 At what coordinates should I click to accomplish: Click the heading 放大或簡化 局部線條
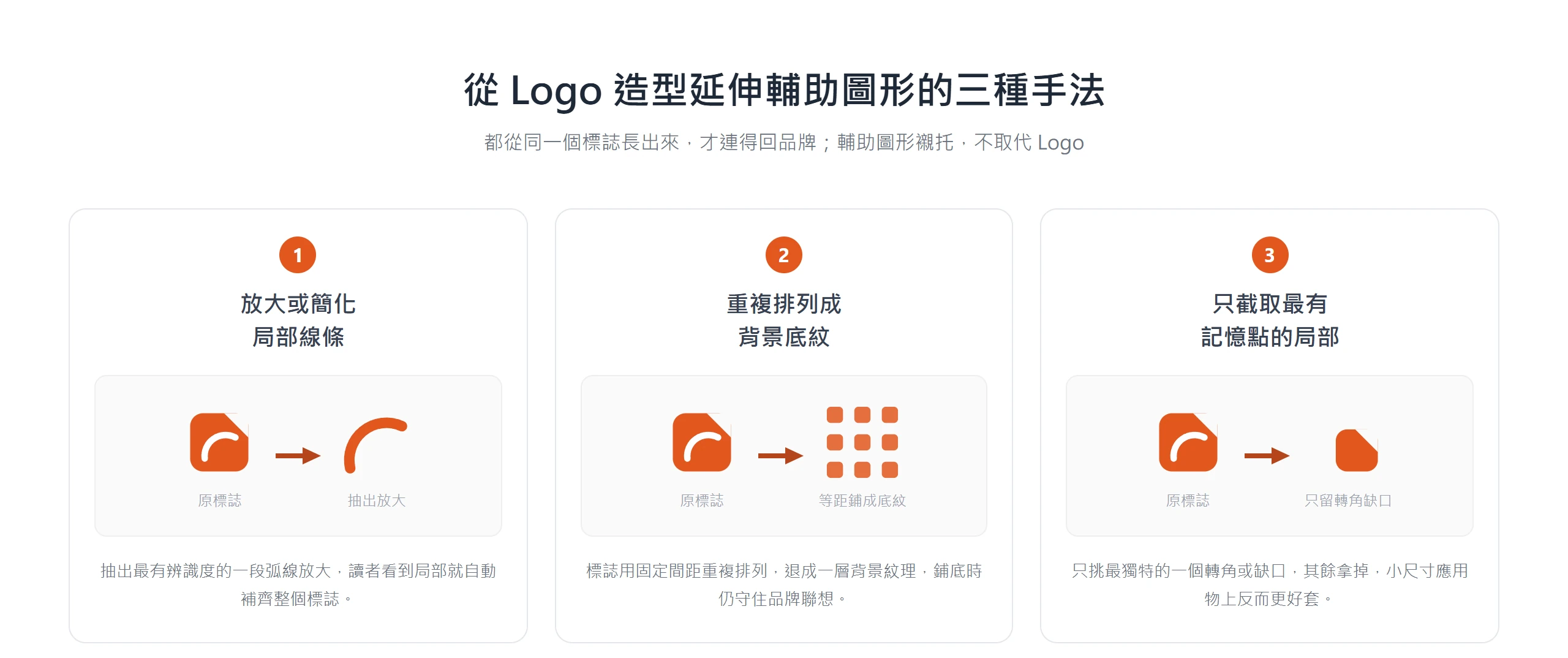point(298,320)
